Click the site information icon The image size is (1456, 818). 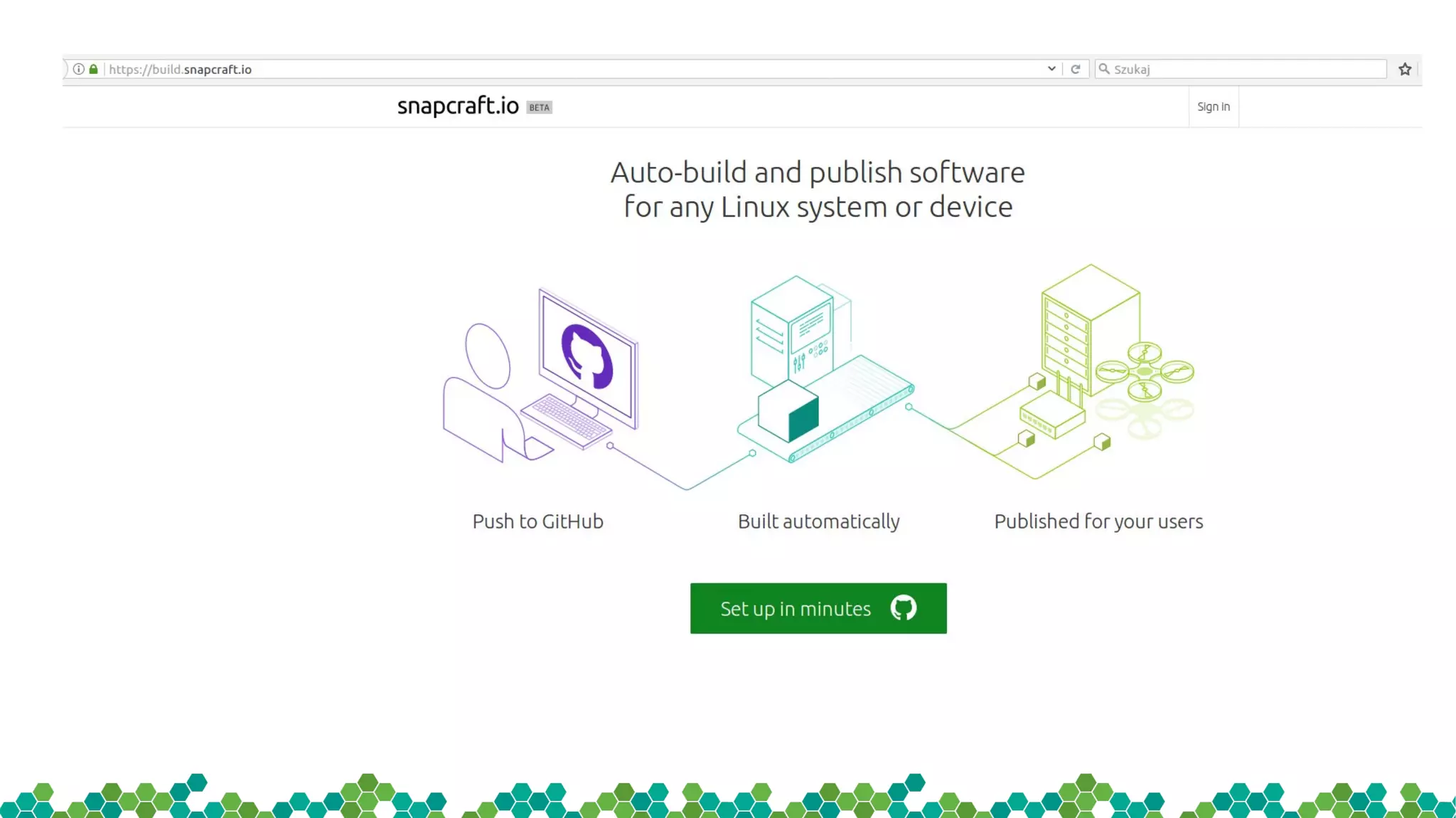point(79,69)
